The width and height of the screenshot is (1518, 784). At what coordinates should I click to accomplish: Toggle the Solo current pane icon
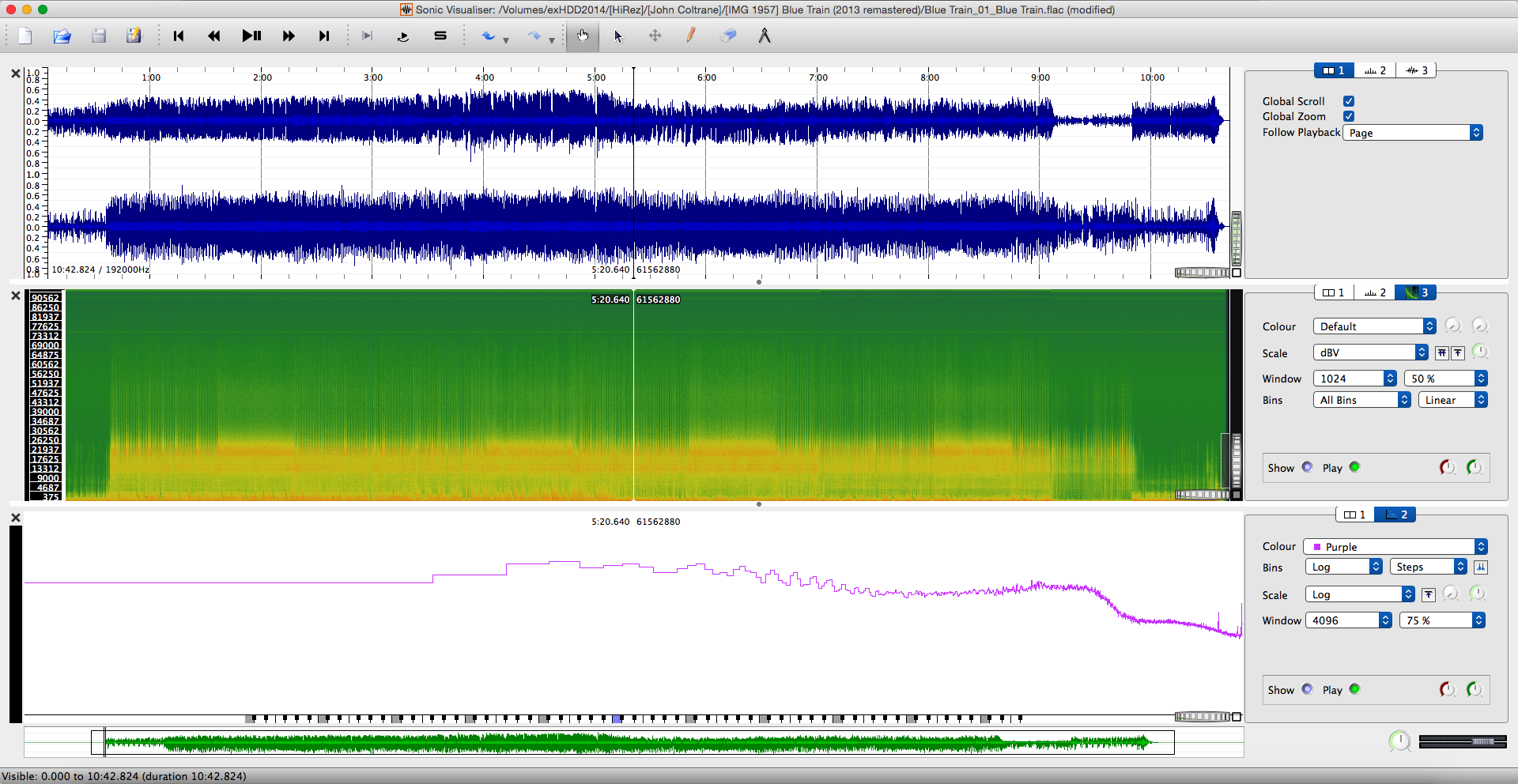[440, 36]
